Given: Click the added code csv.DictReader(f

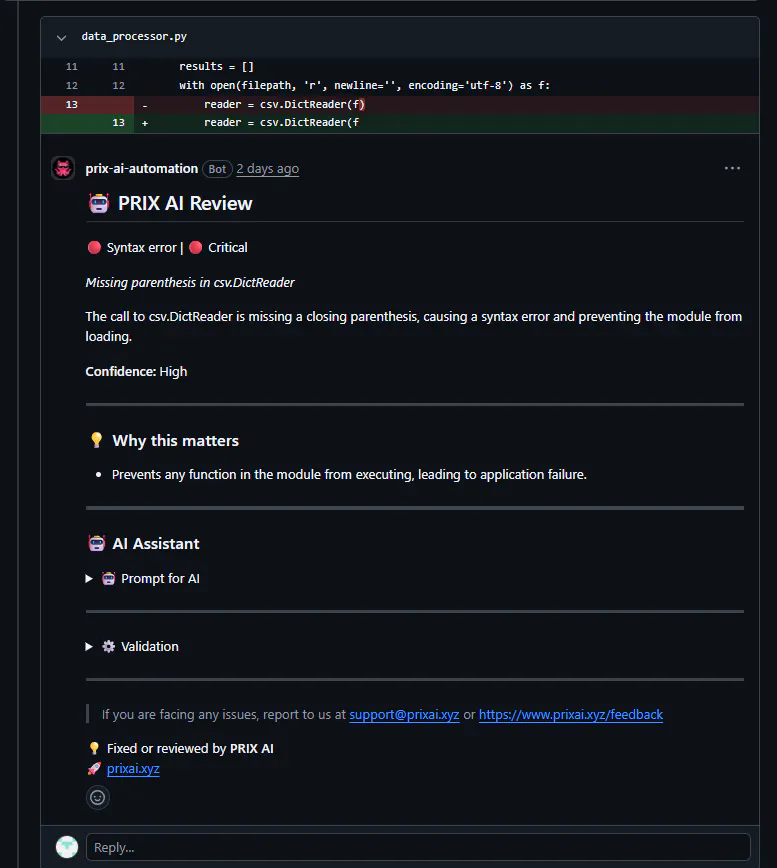Looking at the screenshot, I should tap(281, 122).
